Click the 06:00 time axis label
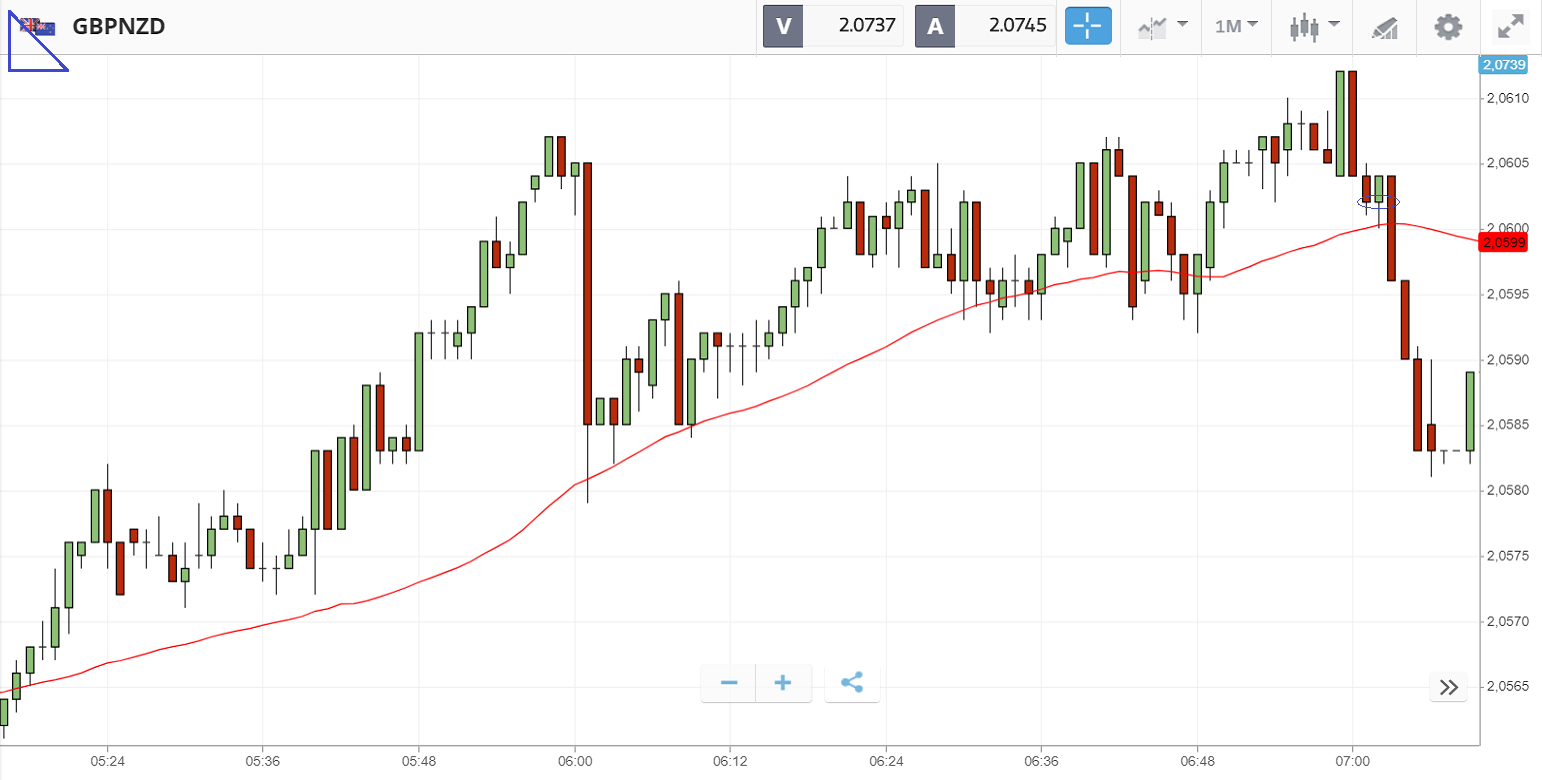The width and height of the screenshot is (1542, 780). click(574, 760)
